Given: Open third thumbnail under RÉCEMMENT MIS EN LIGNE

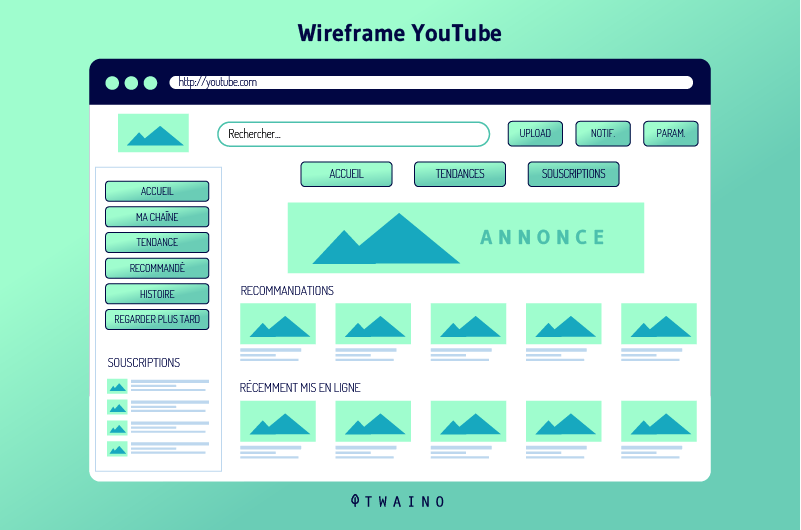Looking at the screenshot, I should (x=468, y=421).
